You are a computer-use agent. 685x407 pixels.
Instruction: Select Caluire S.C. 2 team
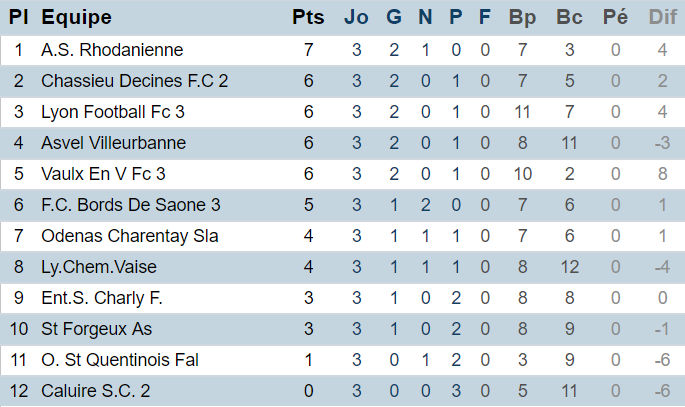coord(95,391)
